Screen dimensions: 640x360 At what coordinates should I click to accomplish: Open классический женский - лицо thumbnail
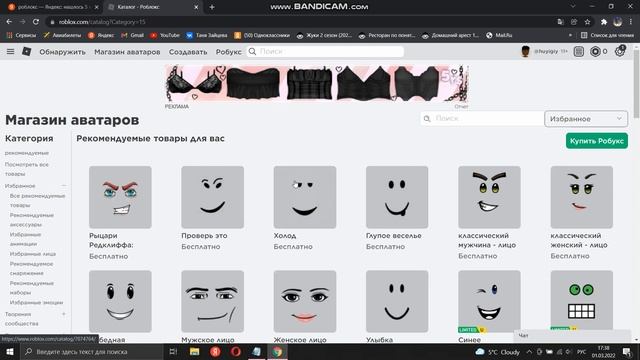click(x=582, y=197)
